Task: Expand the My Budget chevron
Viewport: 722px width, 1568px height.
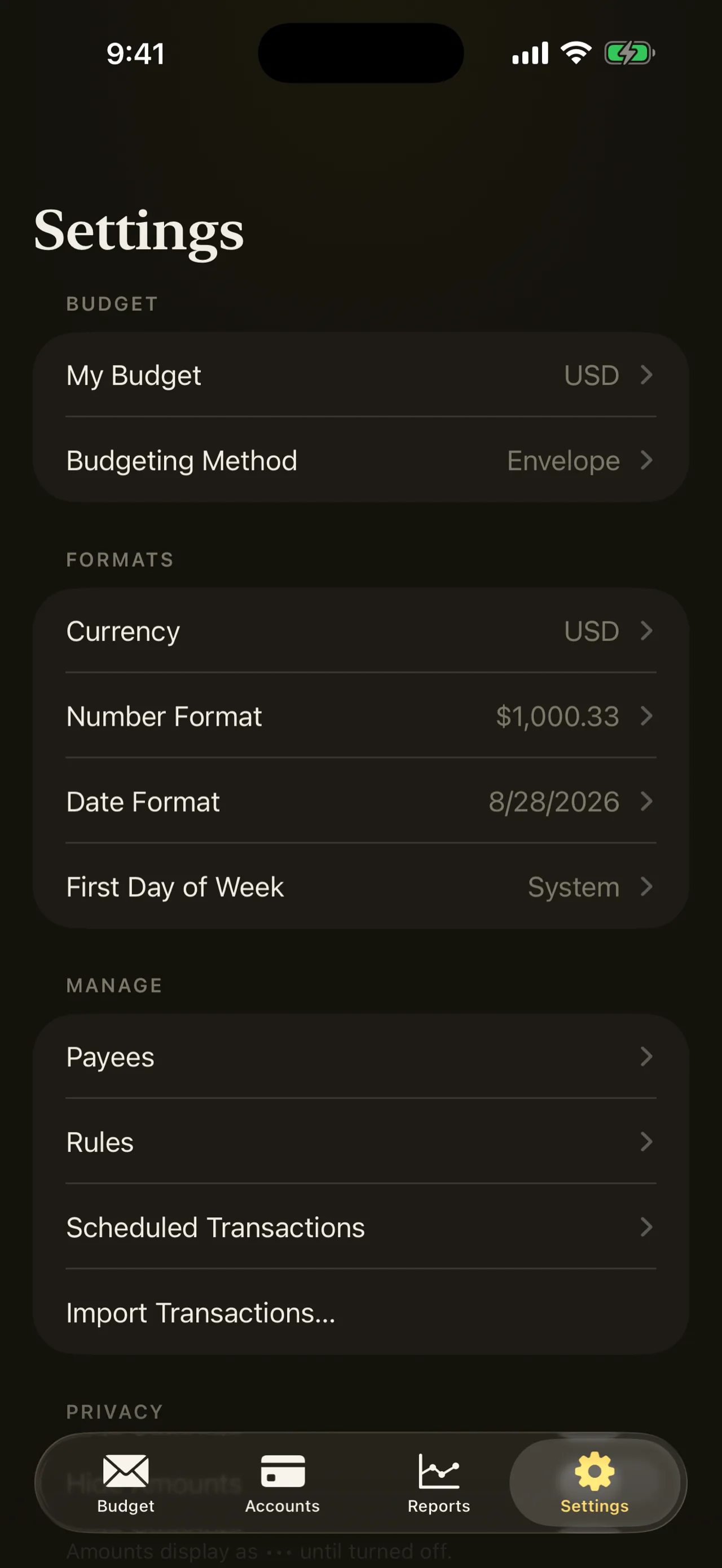Action: click(646, 374)
